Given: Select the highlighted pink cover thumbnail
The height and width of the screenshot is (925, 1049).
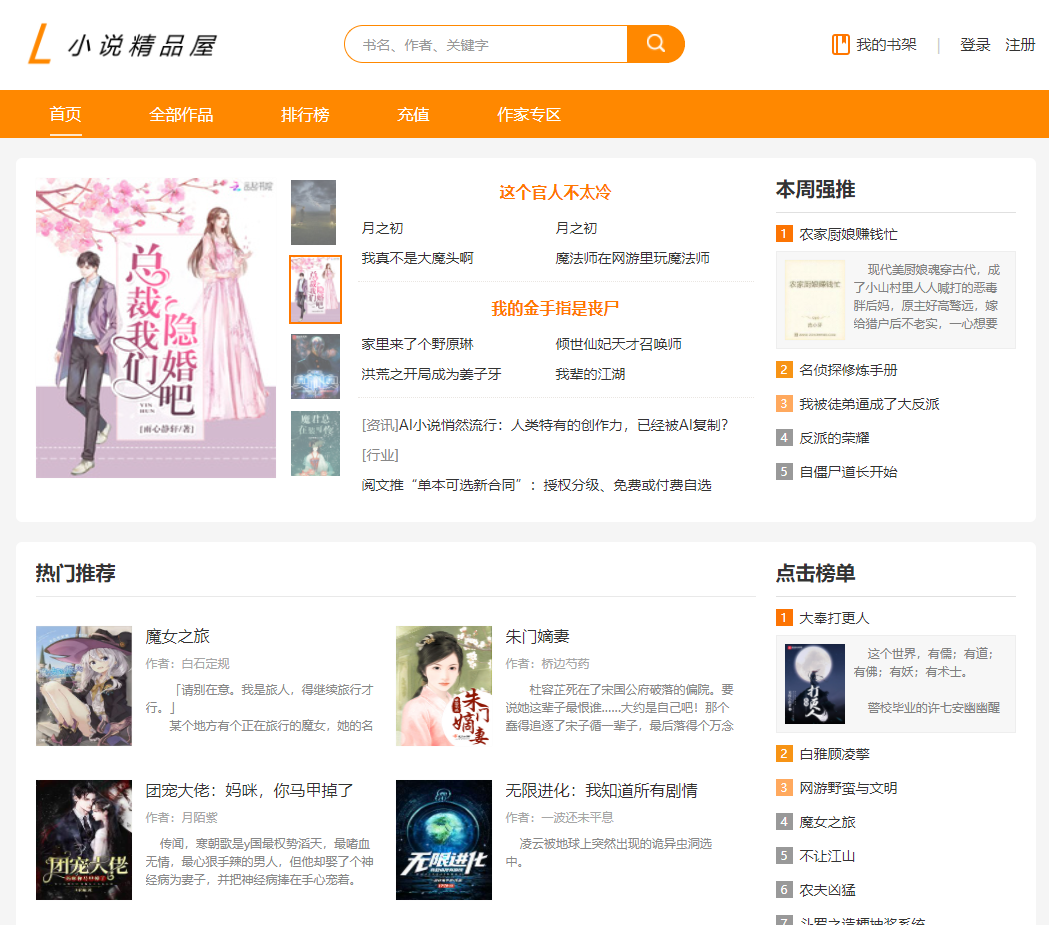Looking at the screenshot, I should coord(315,290).
